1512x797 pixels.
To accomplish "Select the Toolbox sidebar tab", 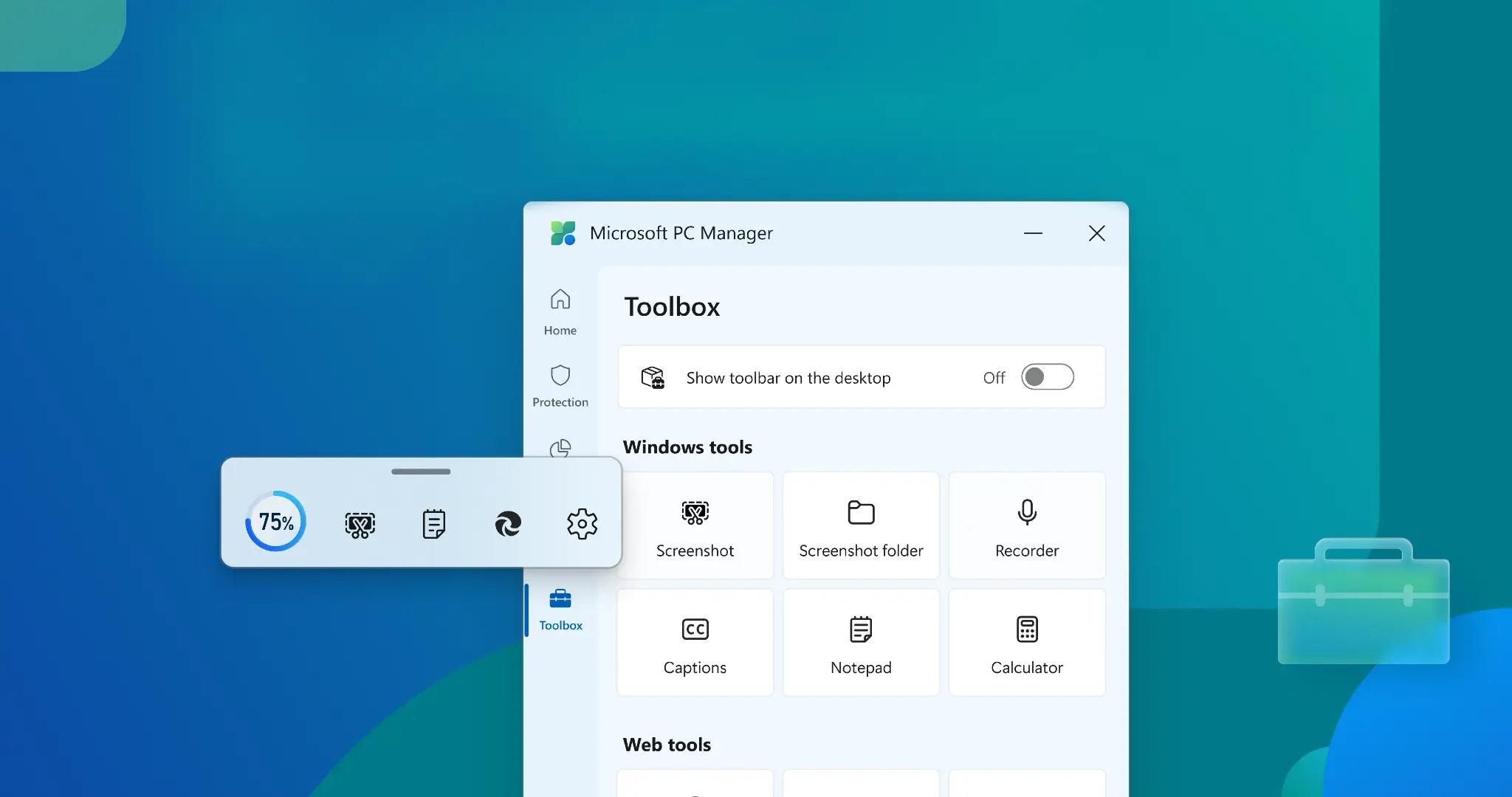I will pyautogui.click(x=560, y=610).
